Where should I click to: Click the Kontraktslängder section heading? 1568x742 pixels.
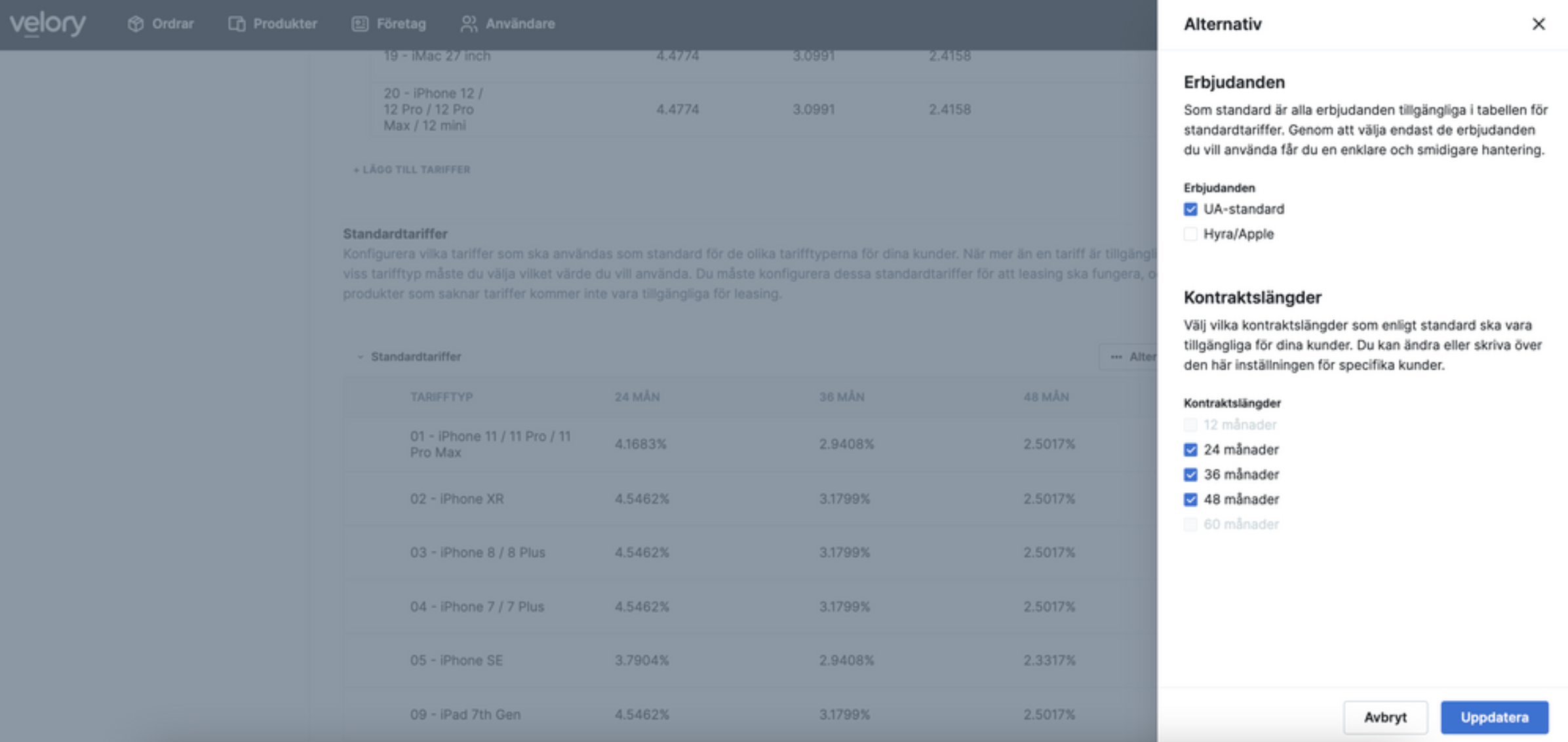coord(1252,298)
